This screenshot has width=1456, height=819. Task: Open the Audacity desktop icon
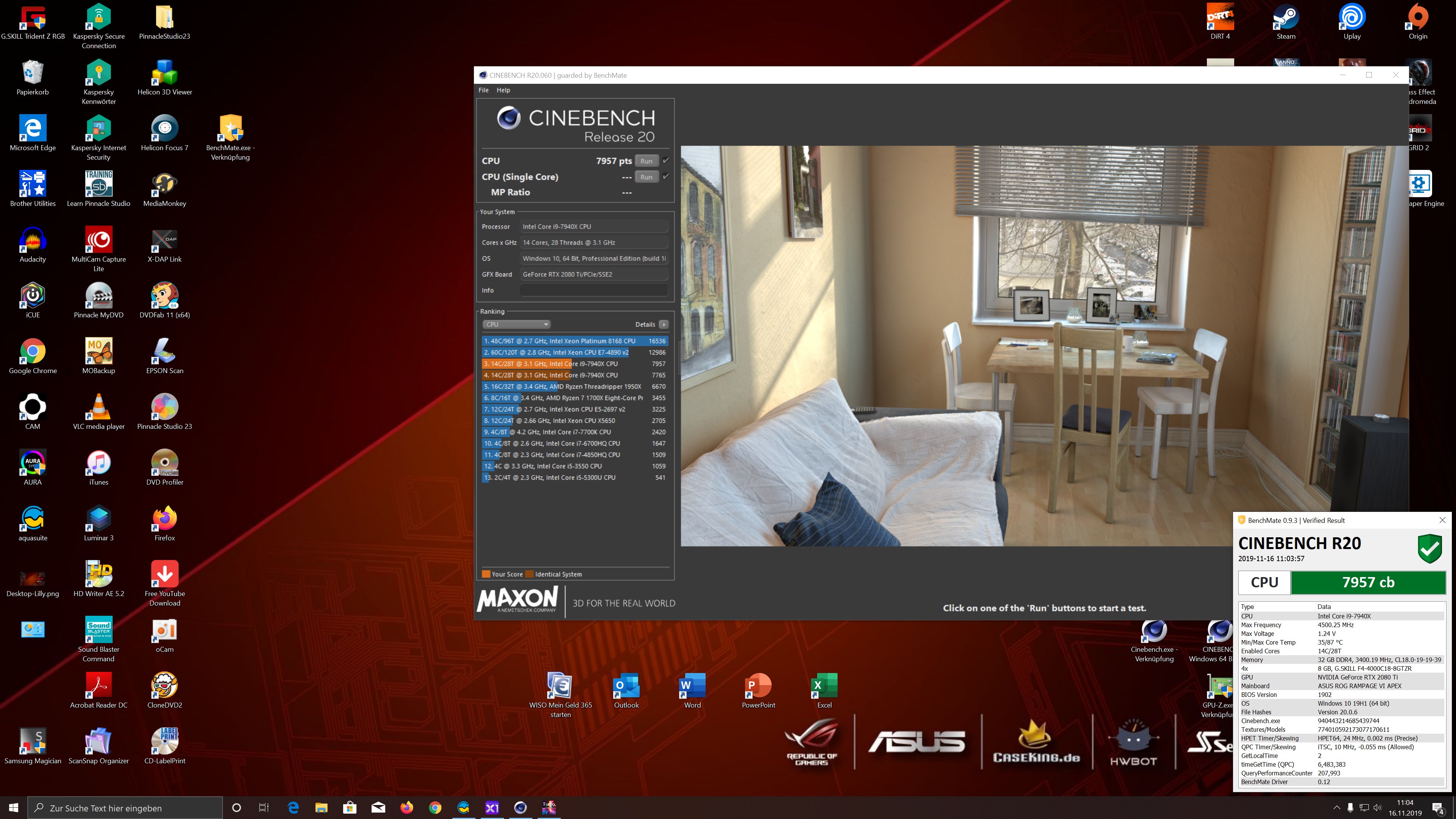pyautogui.click(x=33, y=245)
